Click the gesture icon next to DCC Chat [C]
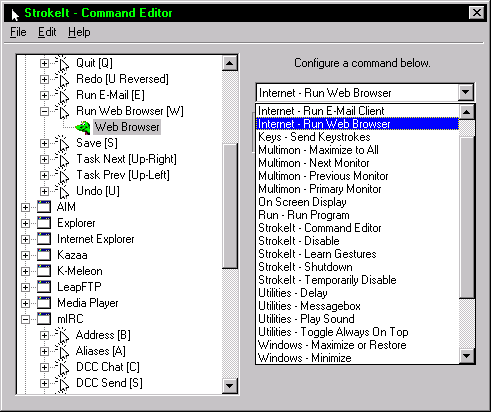Screen dimensions: 491x412 62,367
